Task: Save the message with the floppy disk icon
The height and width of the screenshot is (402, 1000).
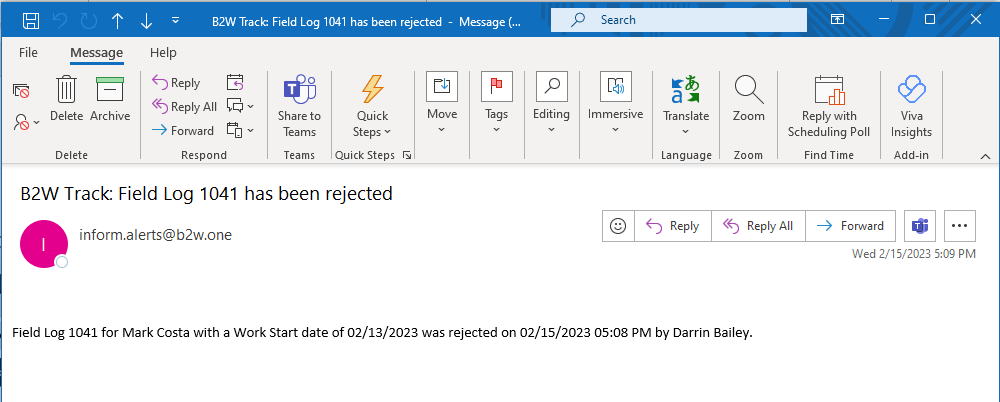Action: coord(31,21)
